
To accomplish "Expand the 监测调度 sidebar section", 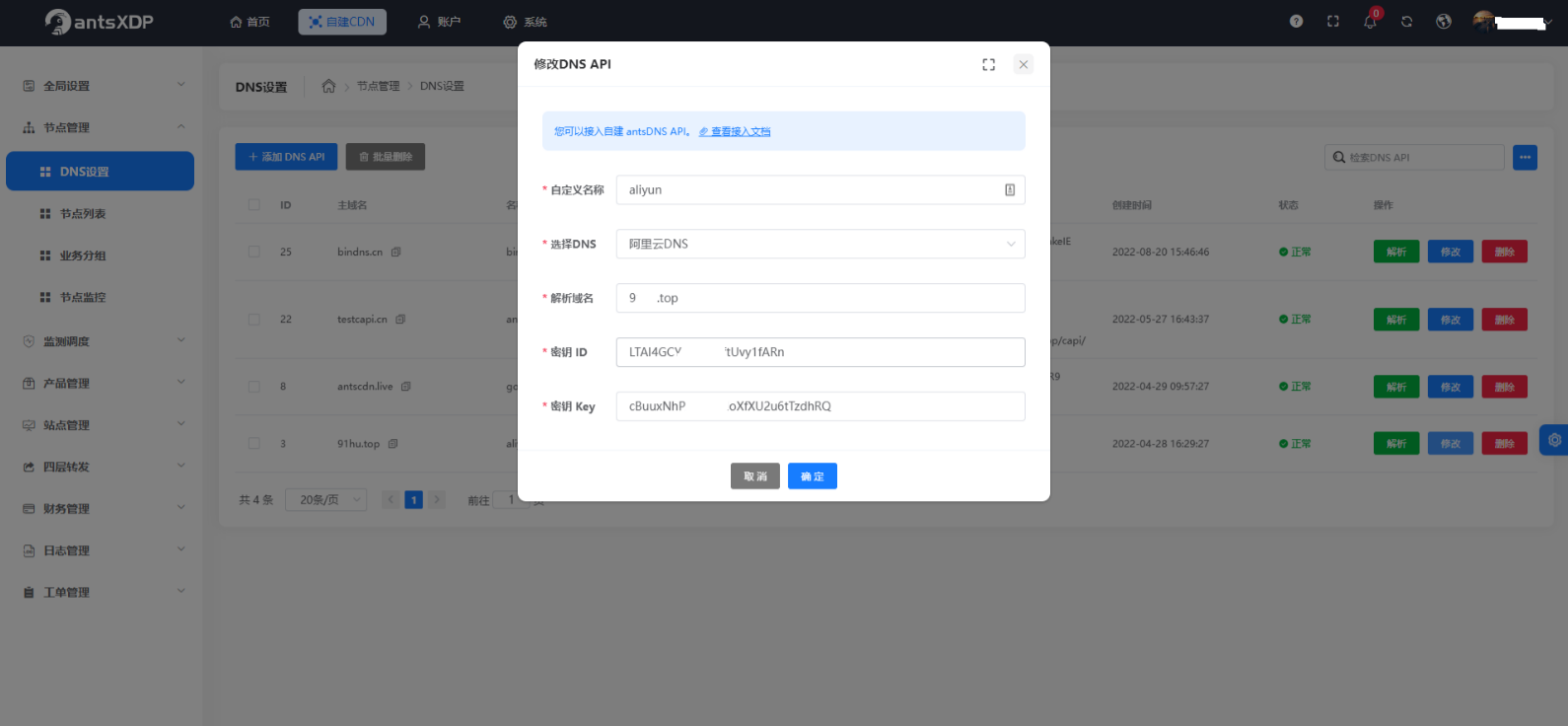I will pos(102,341).
